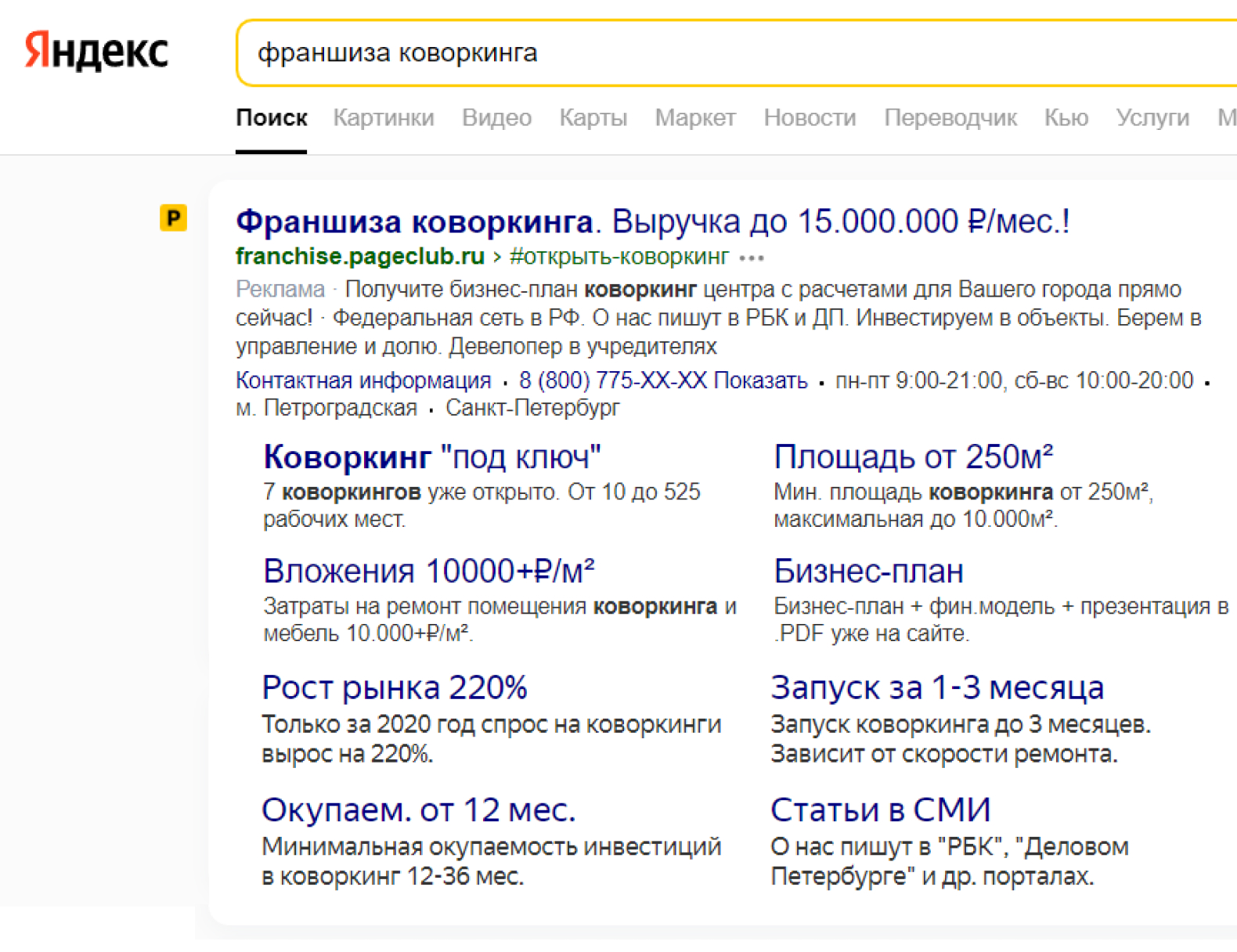Image resolution: width=1237 pixels, height=952 pixels.
Task: Click the text 'Мин. площадь коворкинга от 250м²'
Action: (961, 492)
